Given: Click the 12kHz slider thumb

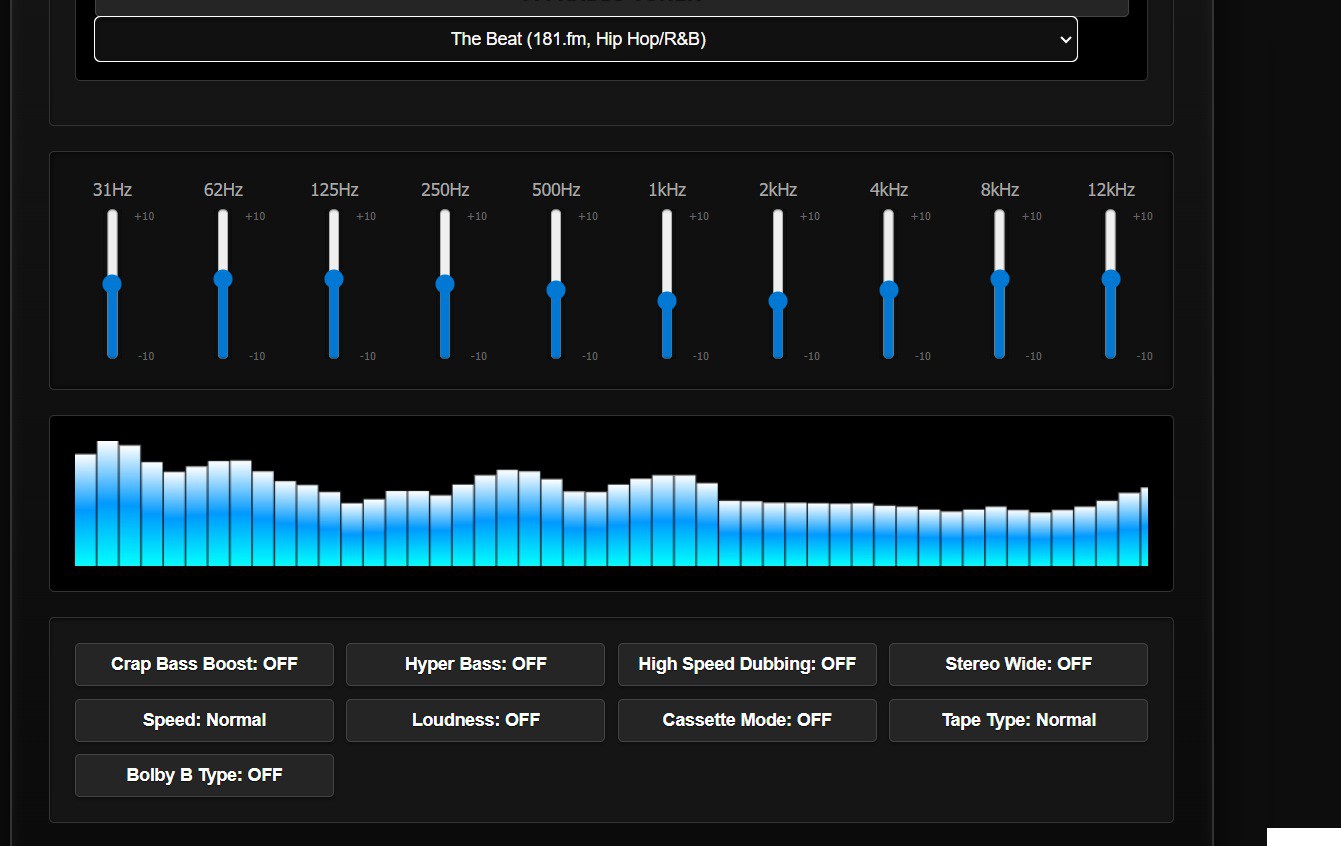Looking at the screenshot, I should (1111, 279).
